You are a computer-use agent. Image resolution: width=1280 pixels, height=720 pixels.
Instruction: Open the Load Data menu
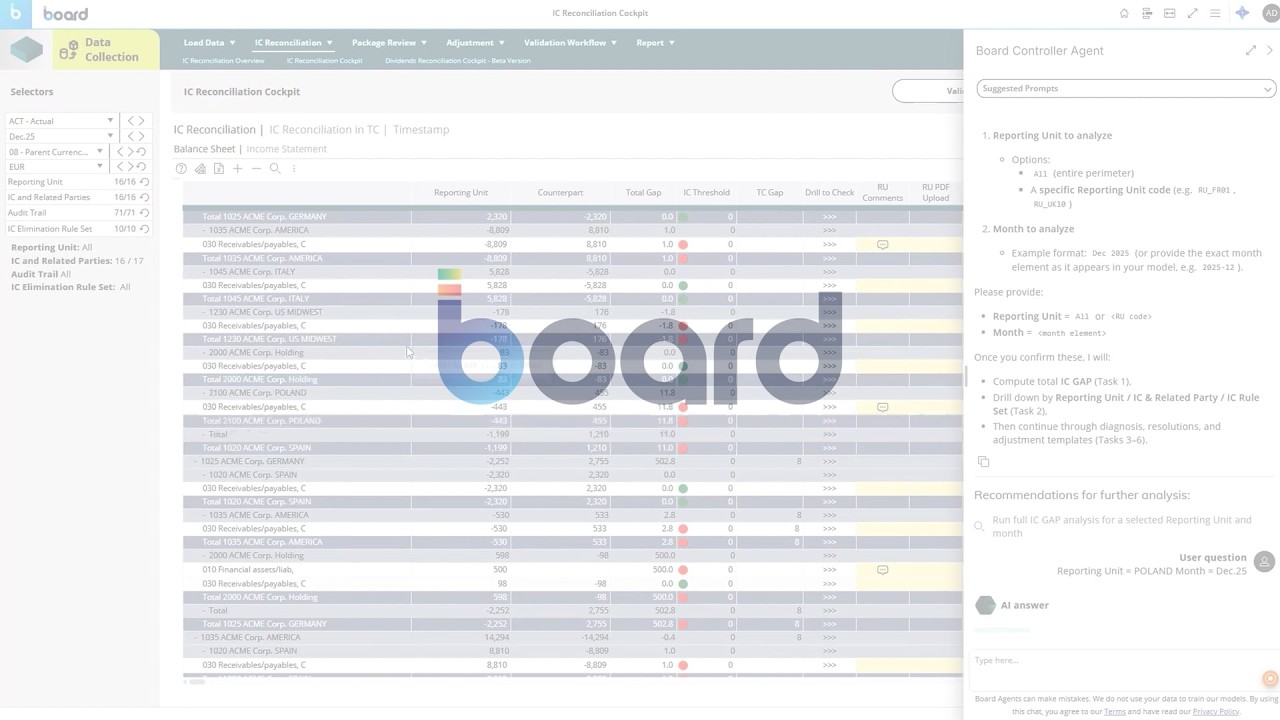pos(209,42)
